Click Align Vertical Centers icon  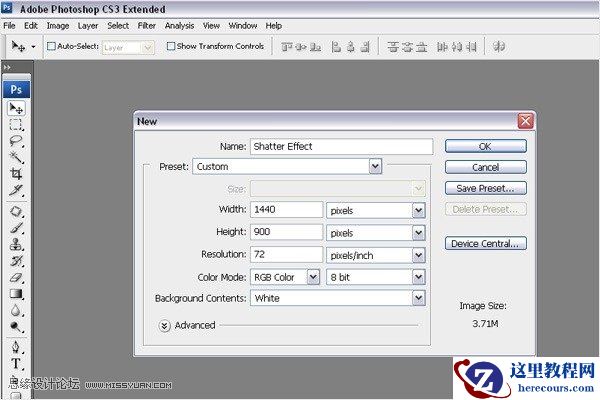pos(301,47)
